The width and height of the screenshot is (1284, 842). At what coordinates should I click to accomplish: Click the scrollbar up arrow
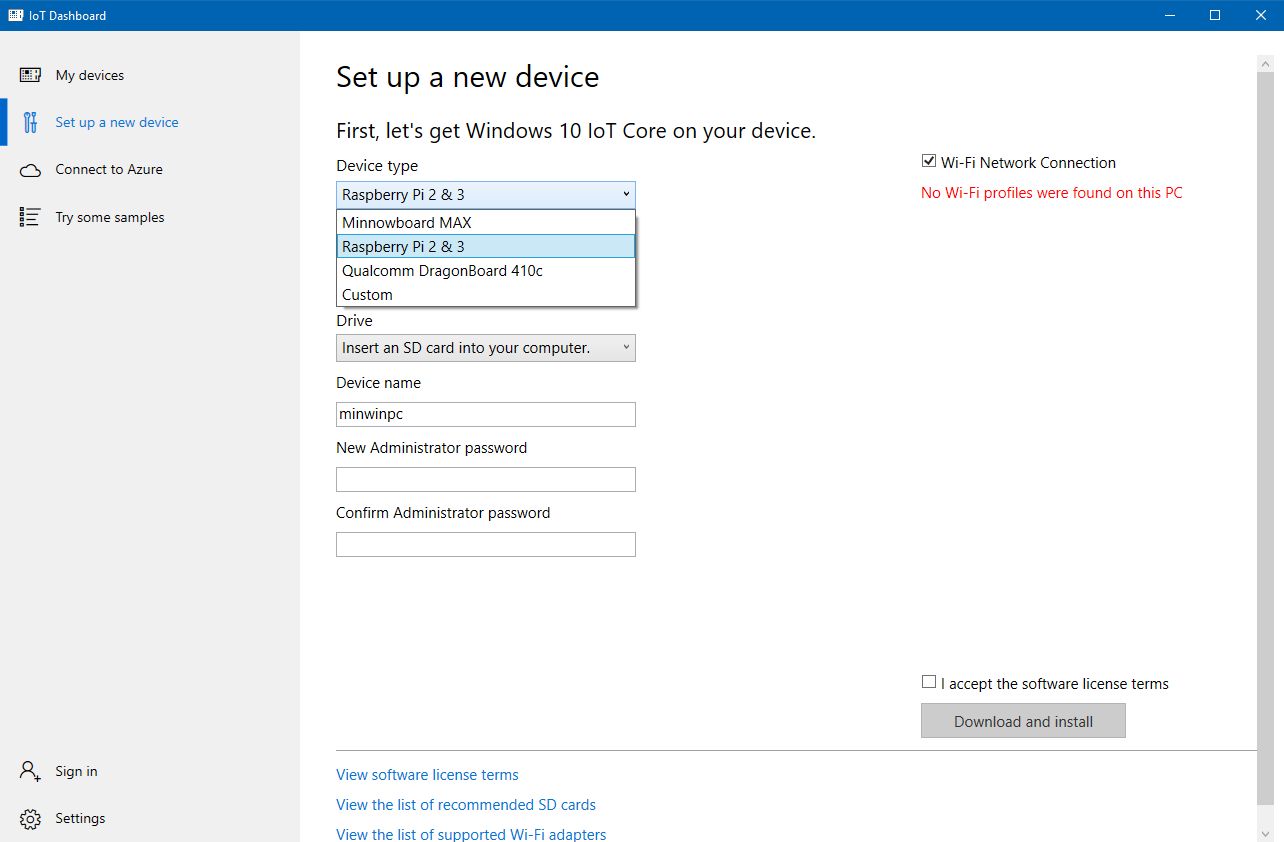[1265, 62]
